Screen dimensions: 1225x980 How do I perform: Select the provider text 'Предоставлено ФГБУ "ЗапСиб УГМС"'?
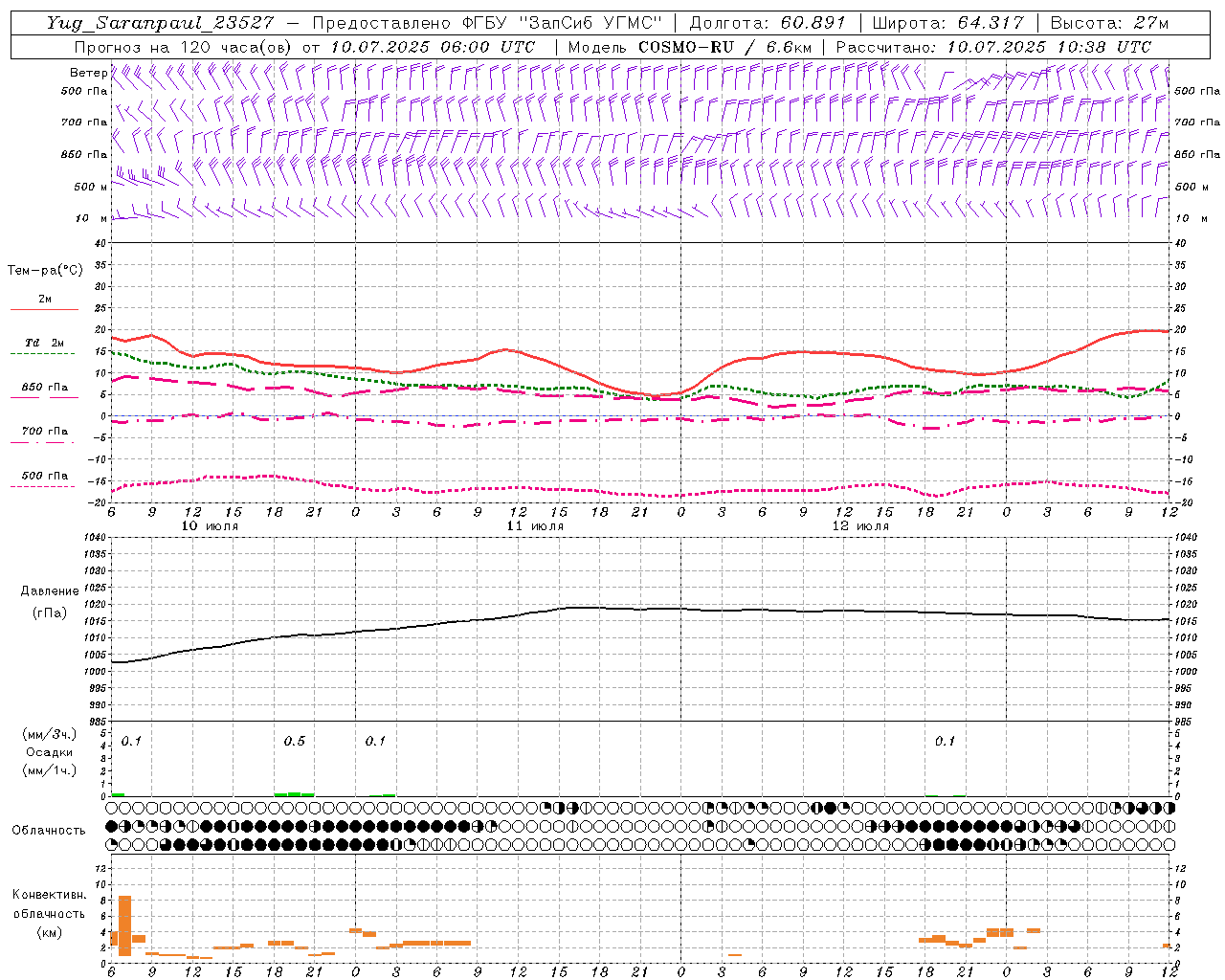(x=488, y=23)
